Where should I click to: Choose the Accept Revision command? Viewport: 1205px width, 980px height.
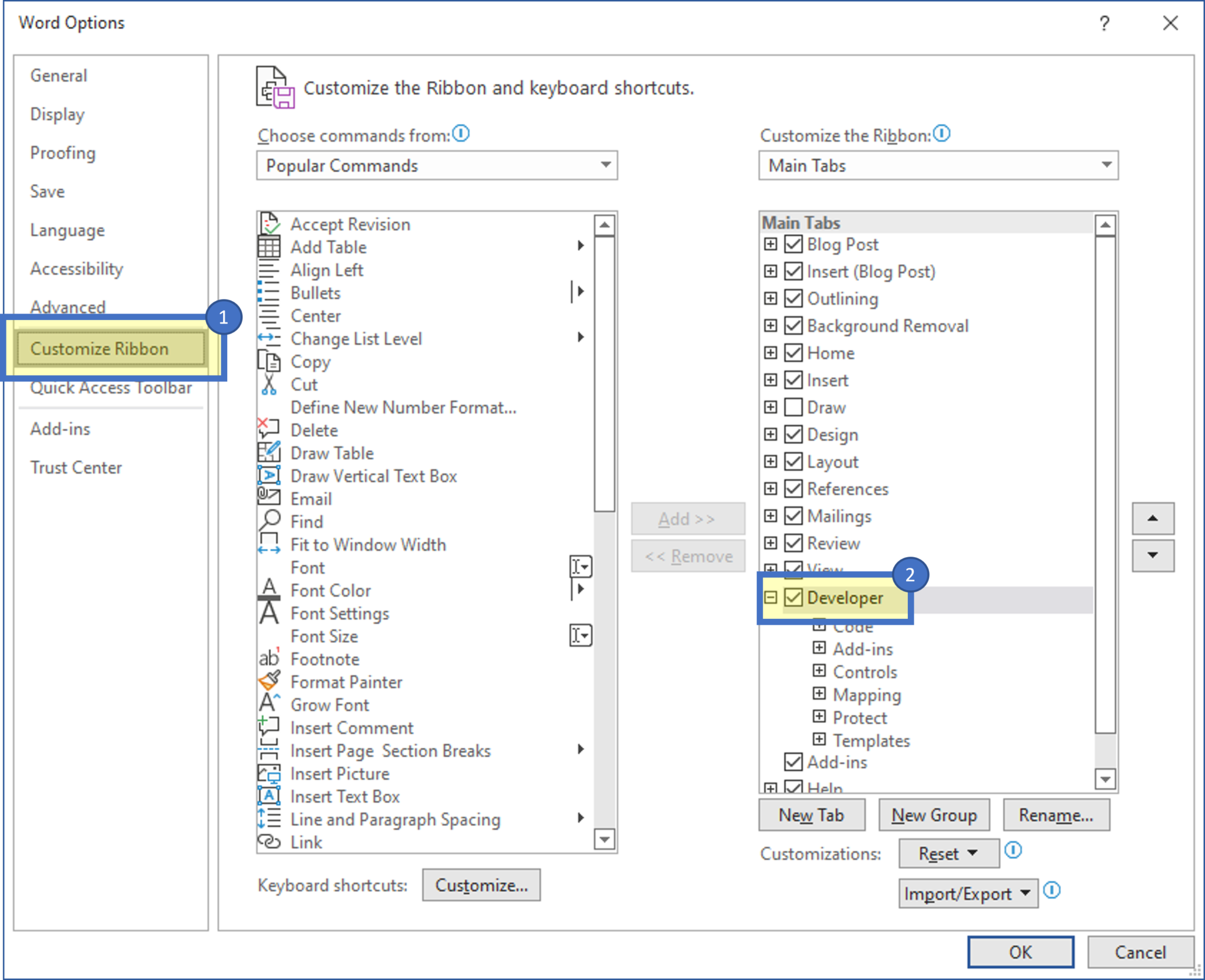click(x=349, y=224)
